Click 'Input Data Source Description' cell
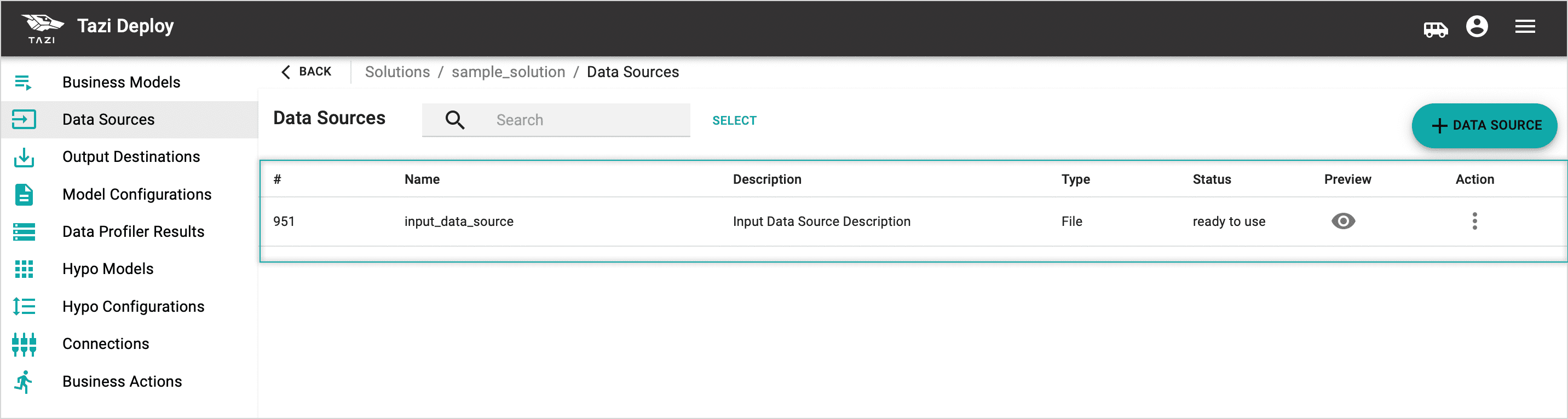 [x=821, y=222]
